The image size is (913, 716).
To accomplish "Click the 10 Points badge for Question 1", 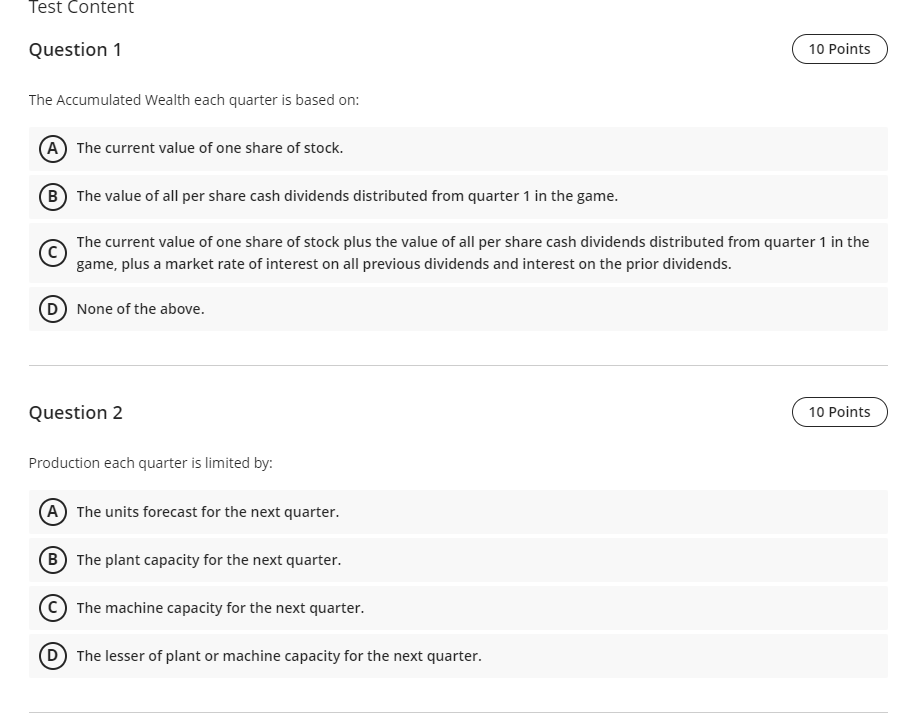I will pos(839,48).
